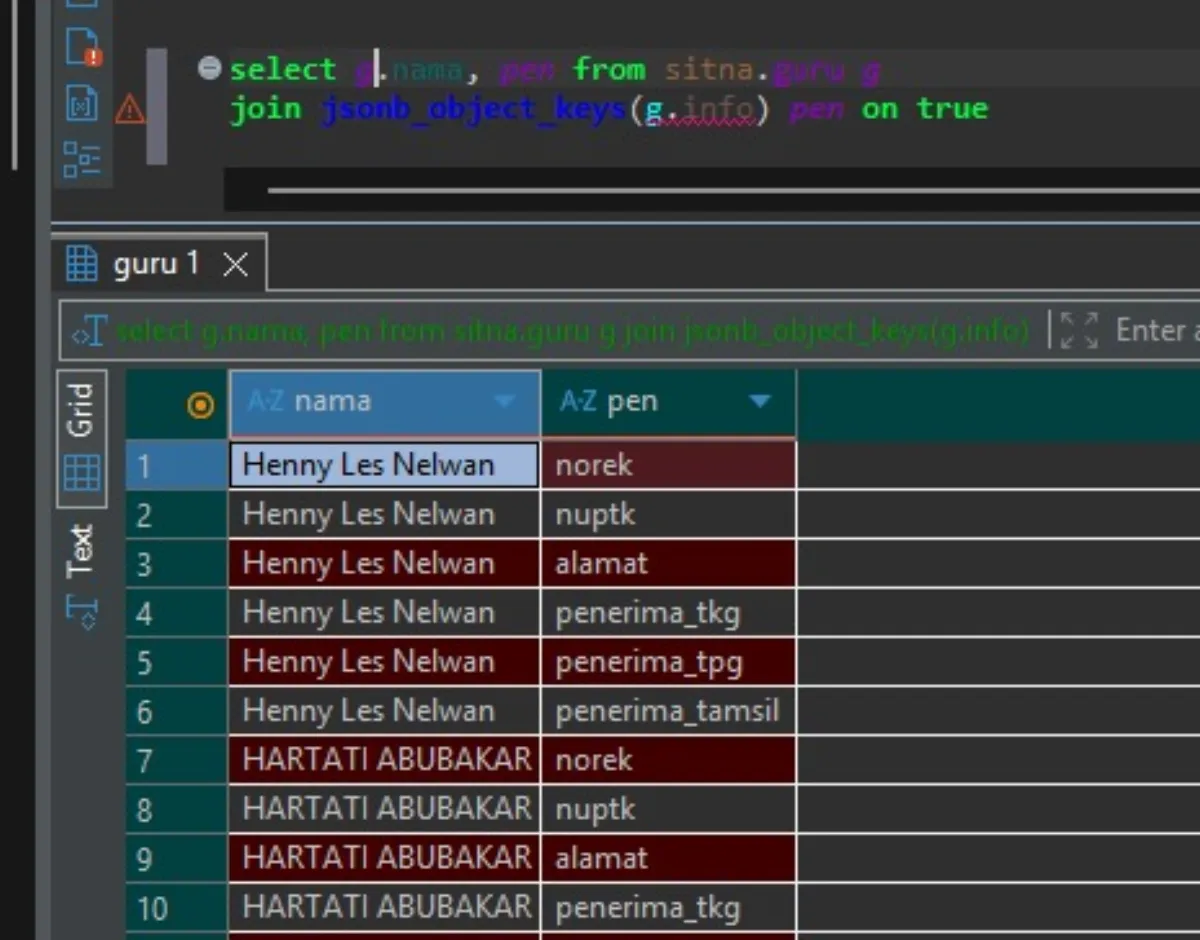The width and height of the screenshot is (1200, 940).
Task: Select row number 1 header
Action: 177,465
